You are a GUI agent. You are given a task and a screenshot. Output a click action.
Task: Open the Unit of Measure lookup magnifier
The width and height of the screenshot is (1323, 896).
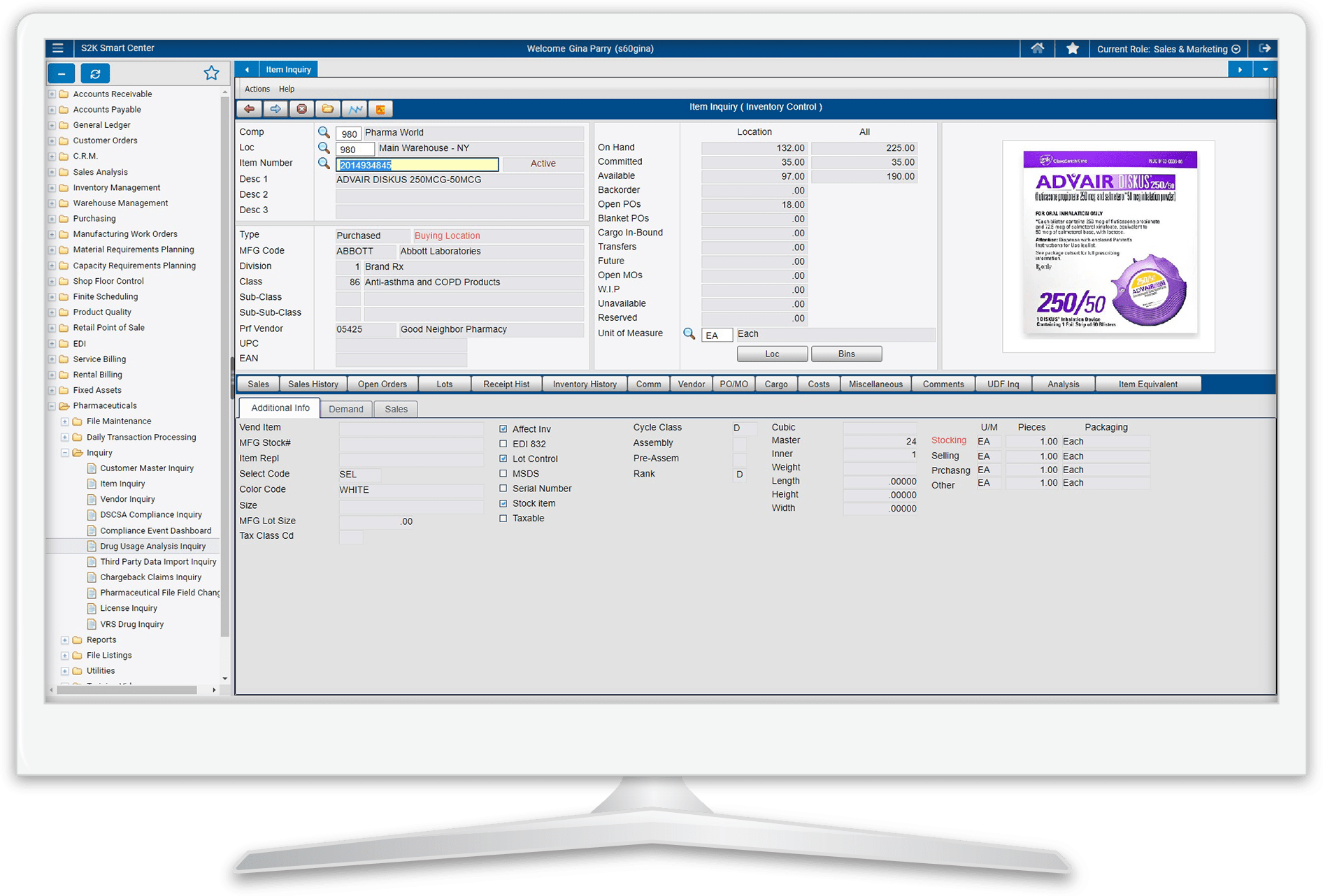pos(689,333)
